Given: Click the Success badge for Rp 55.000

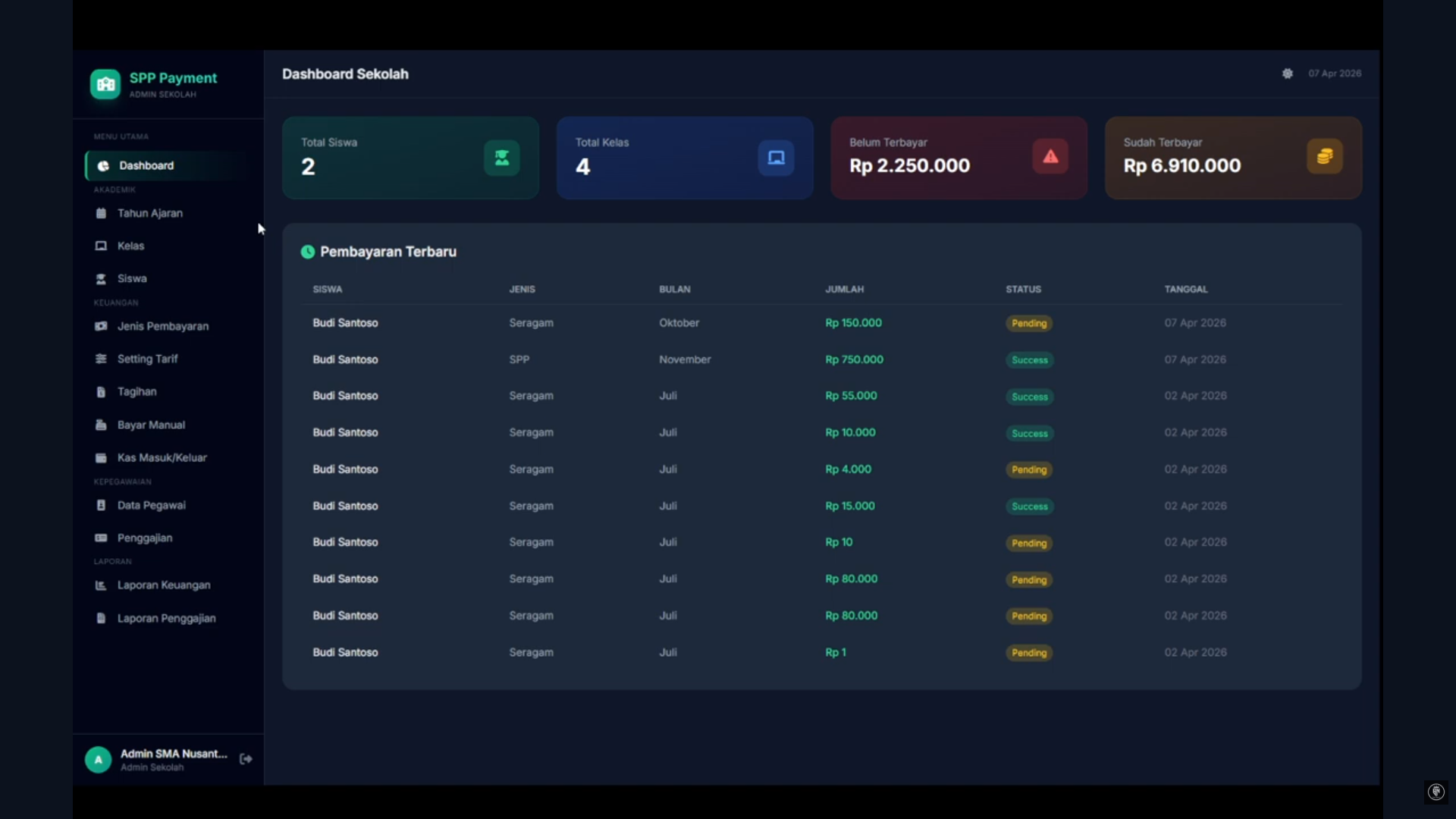Looking at the screenshot, I should coord(1030,397).
